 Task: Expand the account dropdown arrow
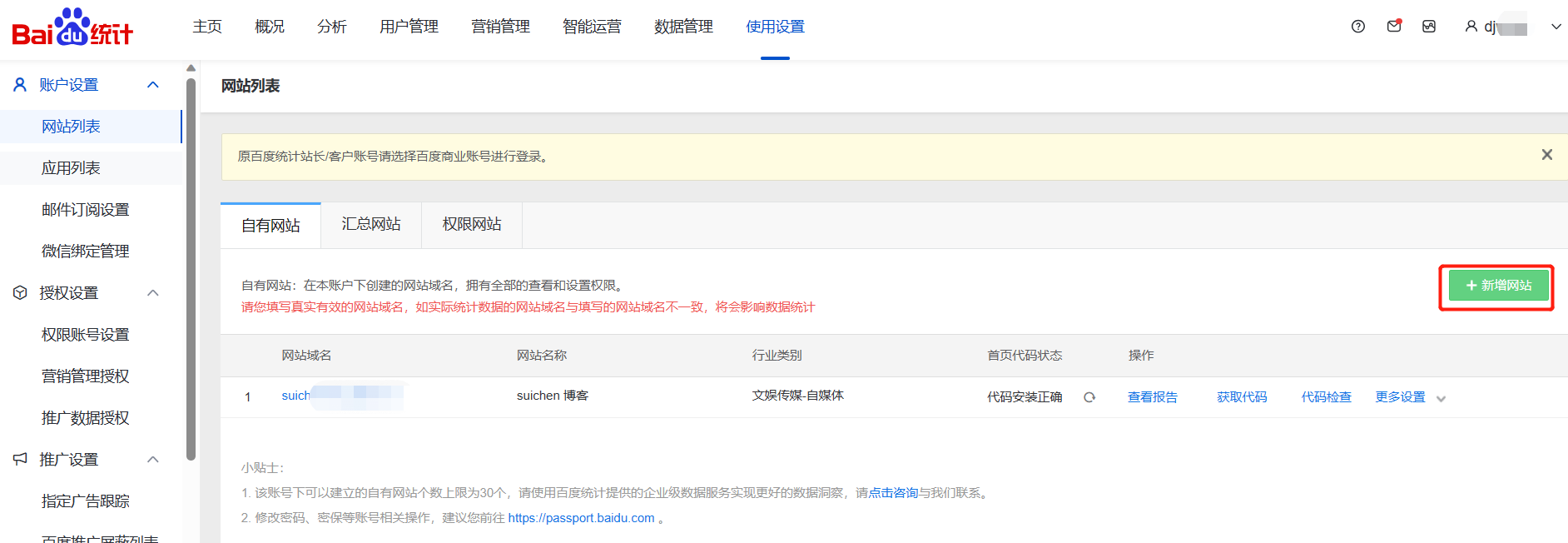pyautogui.click(x=1556, y=27)
